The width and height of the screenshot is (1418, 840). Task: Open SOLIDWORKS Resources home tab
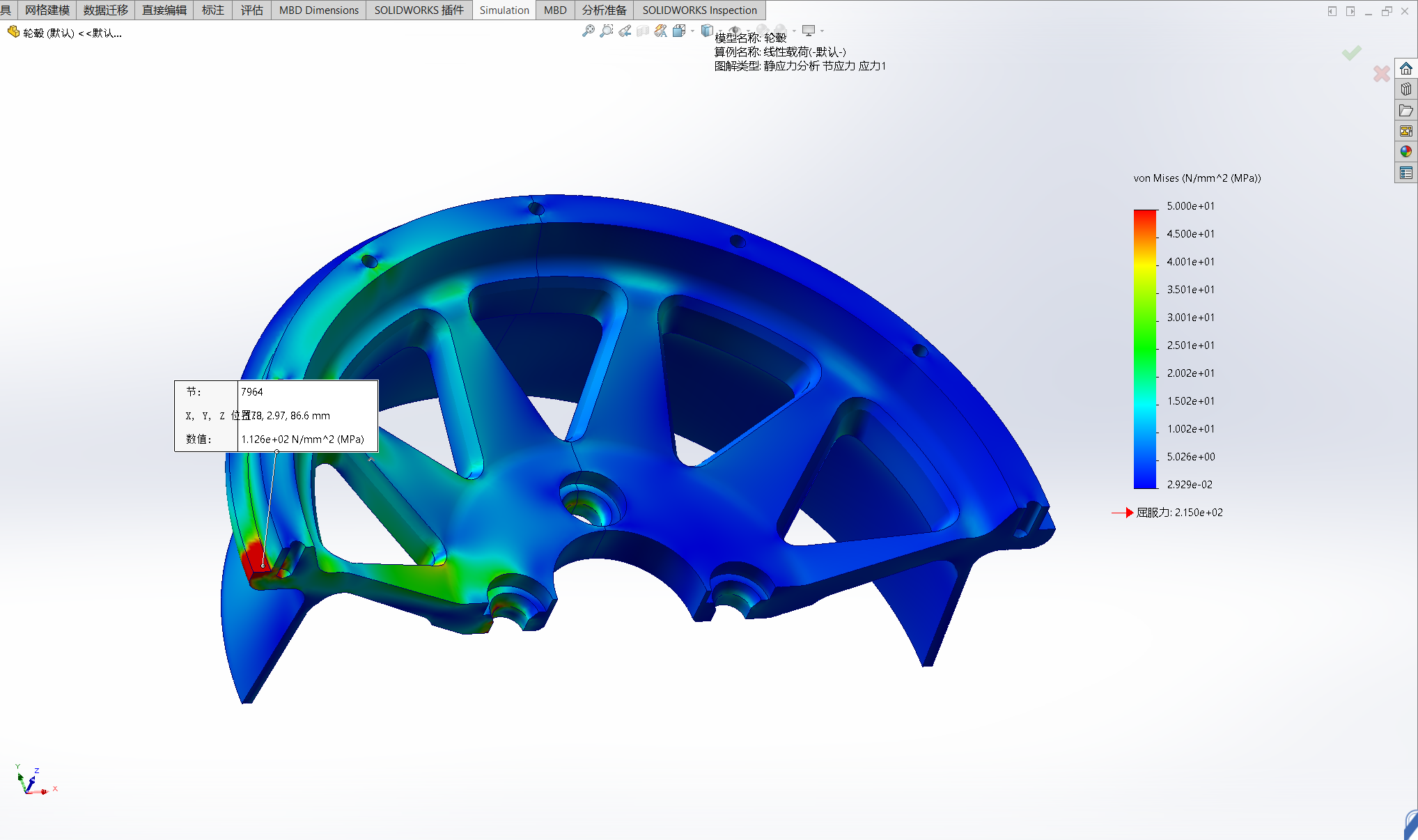pyautogui.click(x=1406, y=68)
